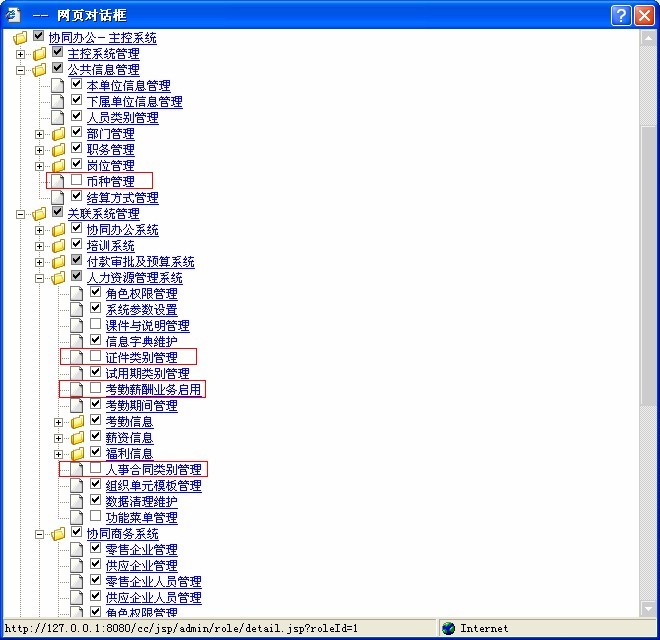The height and width of the screenshot is (640, 660).
Task: Open the 下属单位信息管理 link
Action: [x=135, y=102]
